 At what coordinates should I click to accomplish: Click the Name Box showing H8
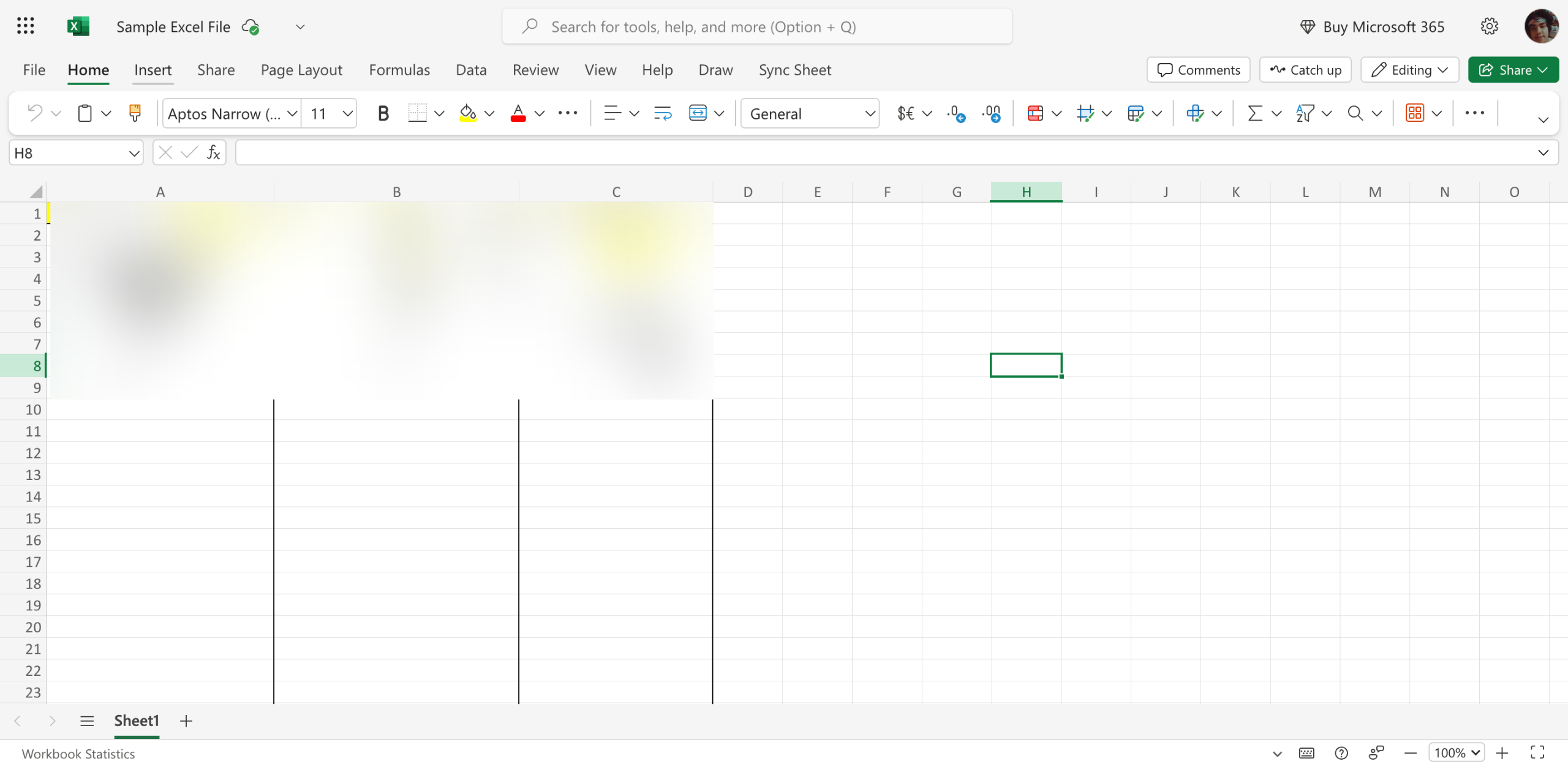pyautogui.click(x=67, y=152)
